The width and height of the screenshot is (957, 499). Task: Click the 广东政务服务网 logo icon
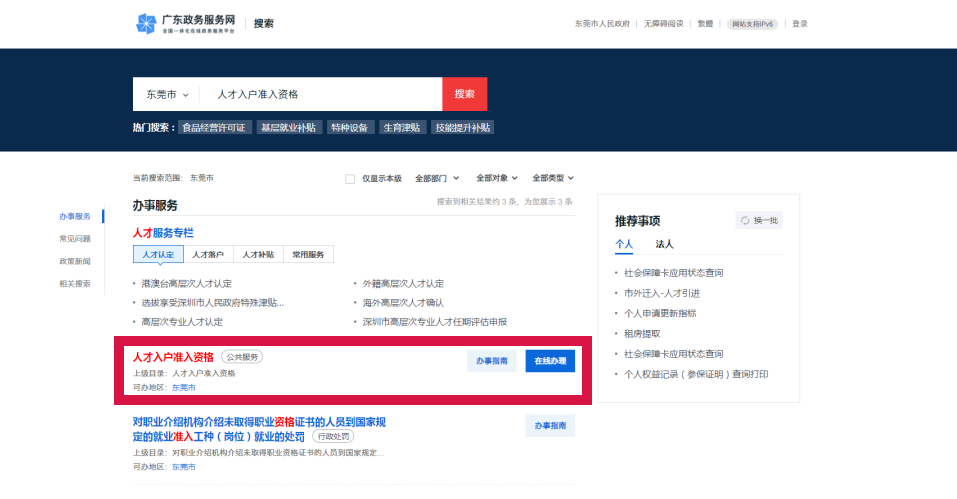[x=147, y=23]
